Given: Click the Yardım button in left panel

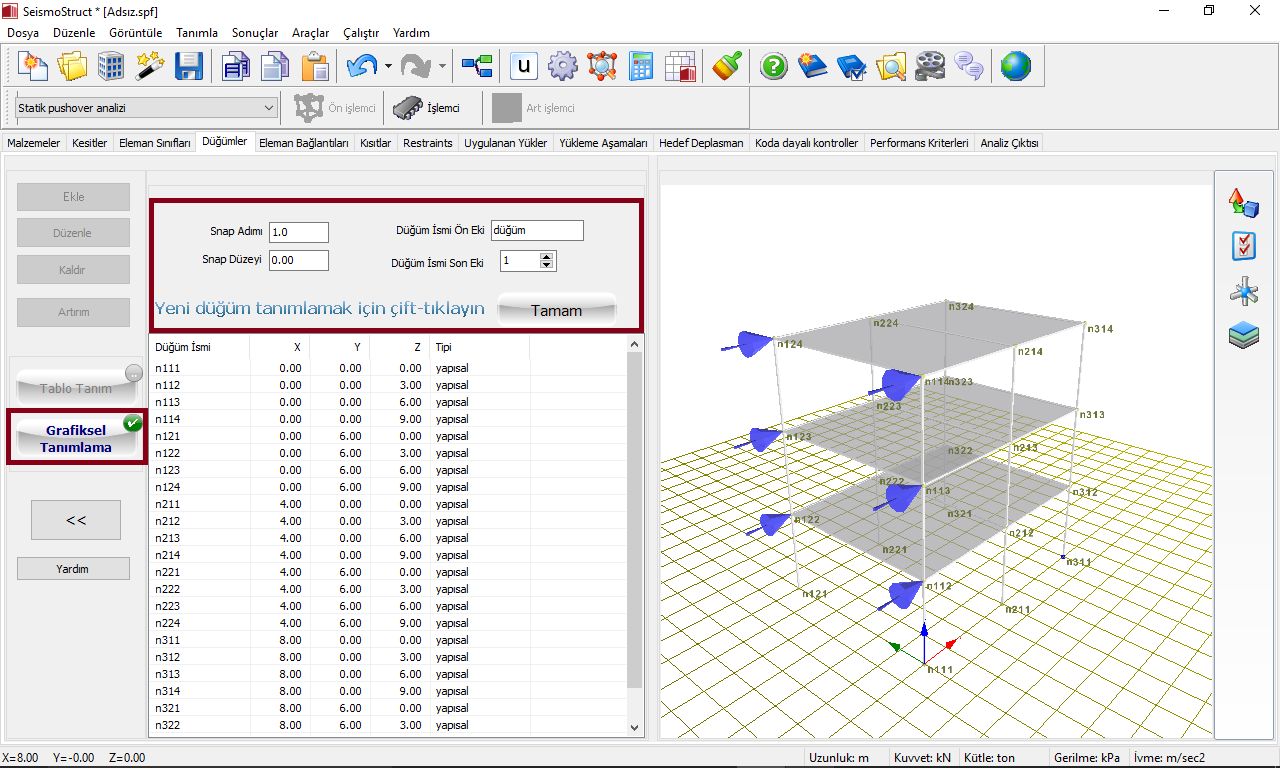Looking at the screenshot, I should [x=73, y=569].
